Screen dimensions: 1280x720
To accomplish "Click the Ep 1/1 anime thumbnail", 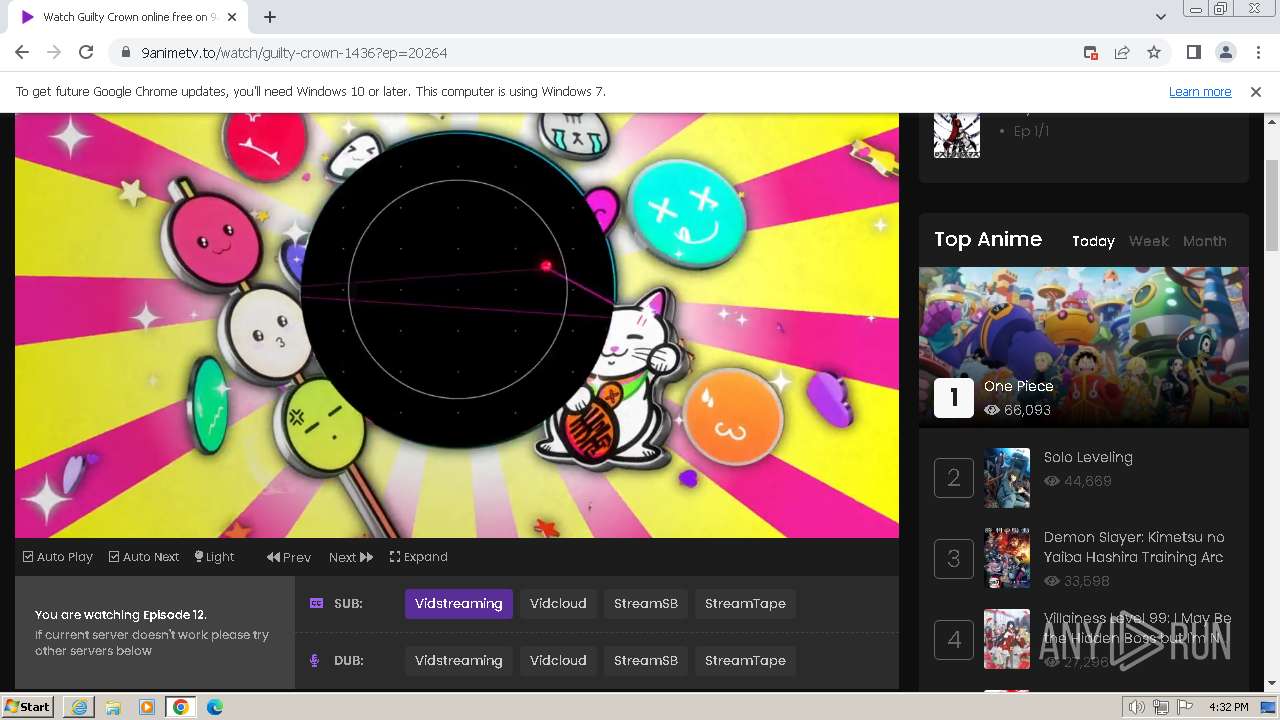I will click(957, 135).
